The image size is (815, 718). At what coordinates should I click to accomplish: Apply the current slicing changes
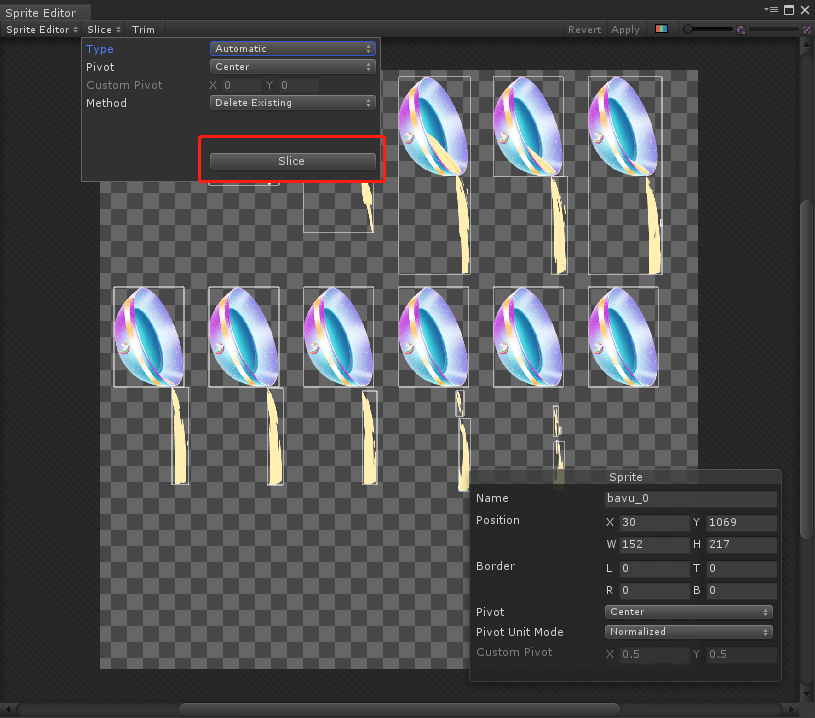pos(625,29)
